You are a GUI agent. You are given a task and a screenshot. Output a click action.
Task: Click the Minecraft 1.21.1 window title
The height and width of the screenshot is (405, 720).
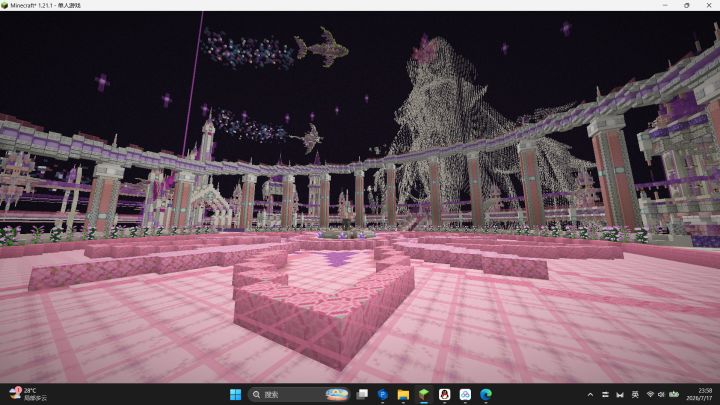45,6
